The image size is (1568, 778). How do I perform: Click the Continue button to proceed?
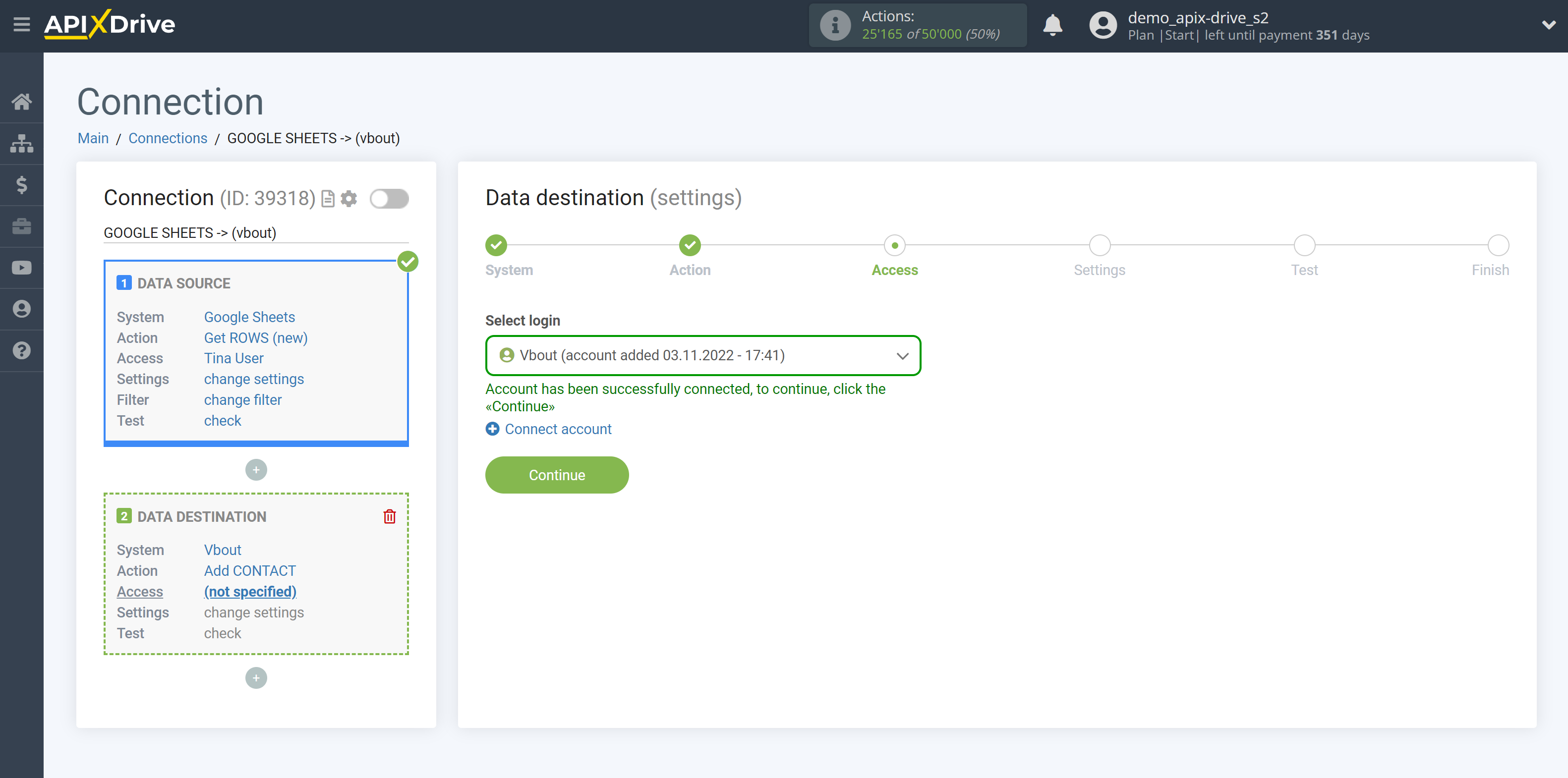[557, 475]
